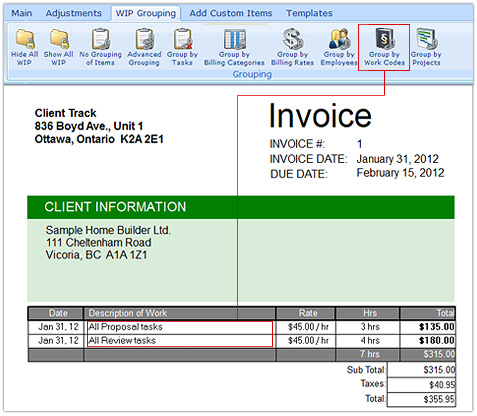Image resolution: width=477 pixels, height=416 pixels.
Task: Select Group by Billing Rates
Action: coord(292,47)
